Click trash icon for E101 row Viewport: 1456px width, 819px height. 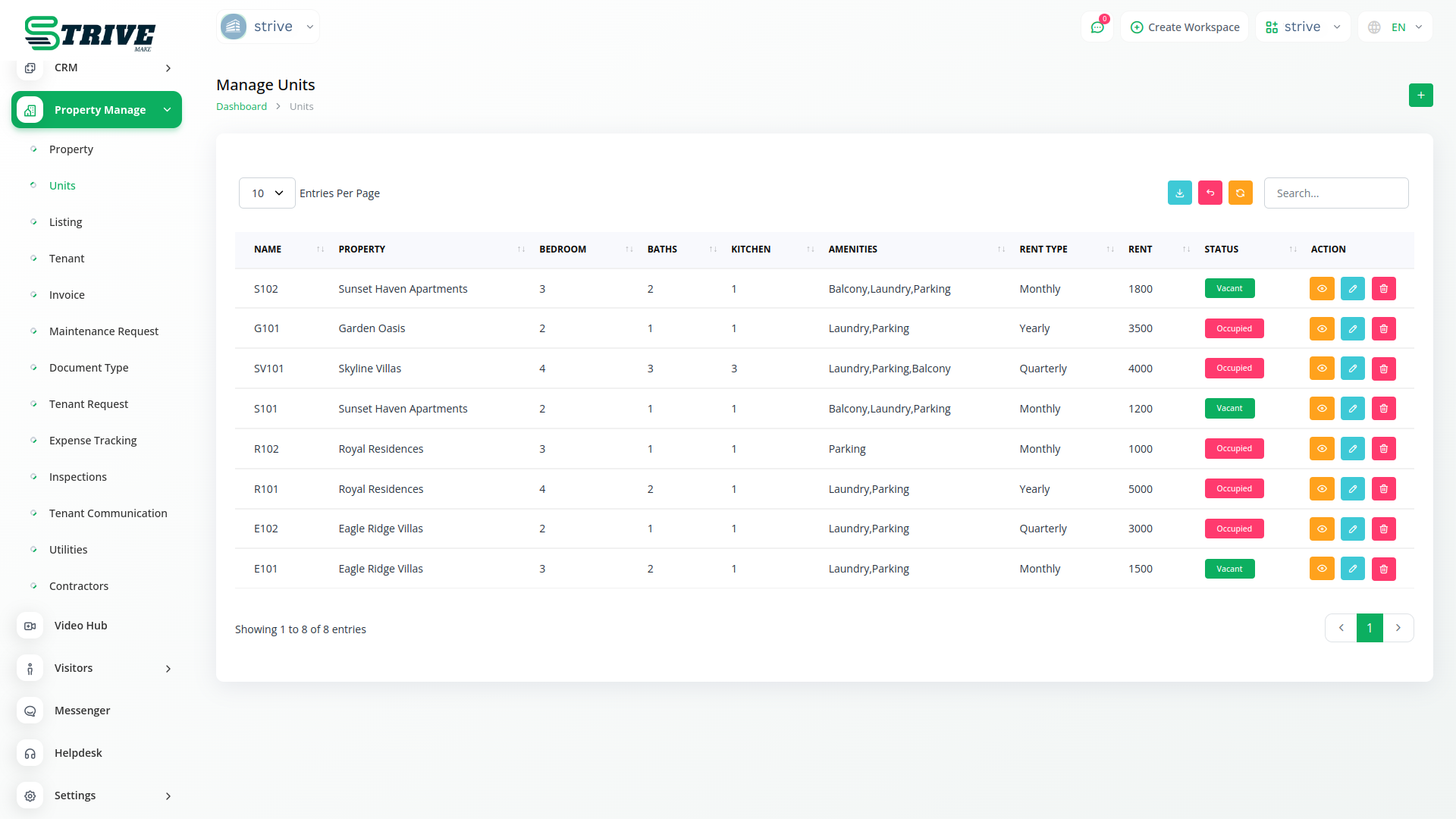pyautogui.click(x=1383, y=569)
